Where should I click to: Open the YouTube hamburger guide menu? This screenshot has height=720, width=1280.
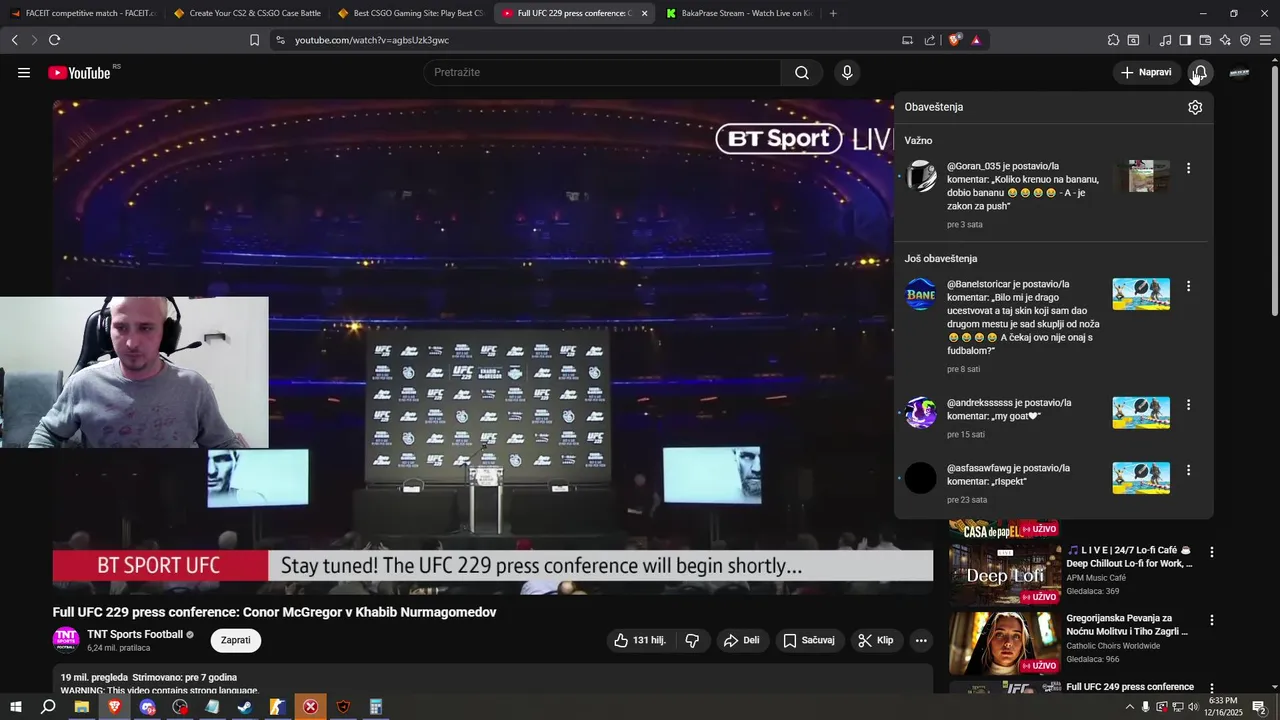pyautogui.click(x=24, y=73)
